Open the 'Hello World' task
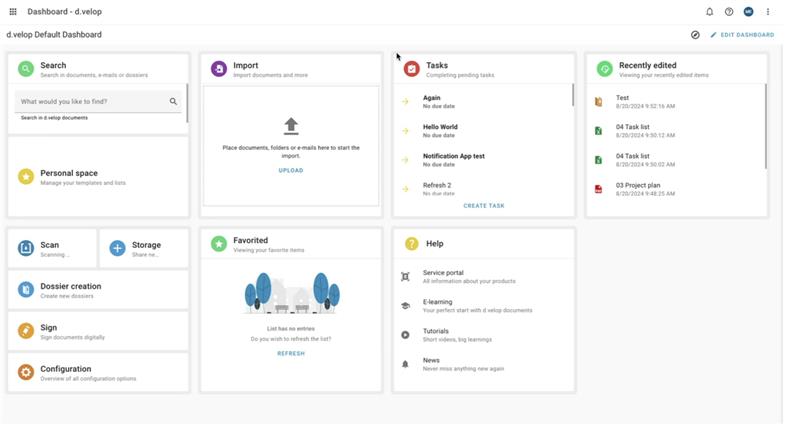 click(484, 131)
